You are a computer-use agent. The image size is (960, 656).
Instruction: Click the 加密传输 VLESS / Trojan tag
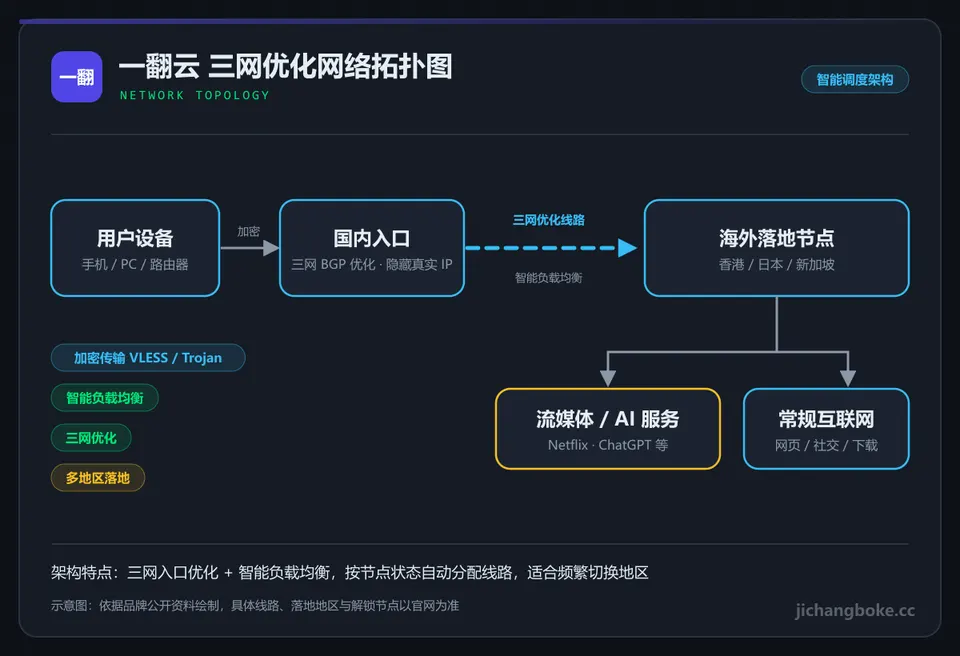[148, 358]
